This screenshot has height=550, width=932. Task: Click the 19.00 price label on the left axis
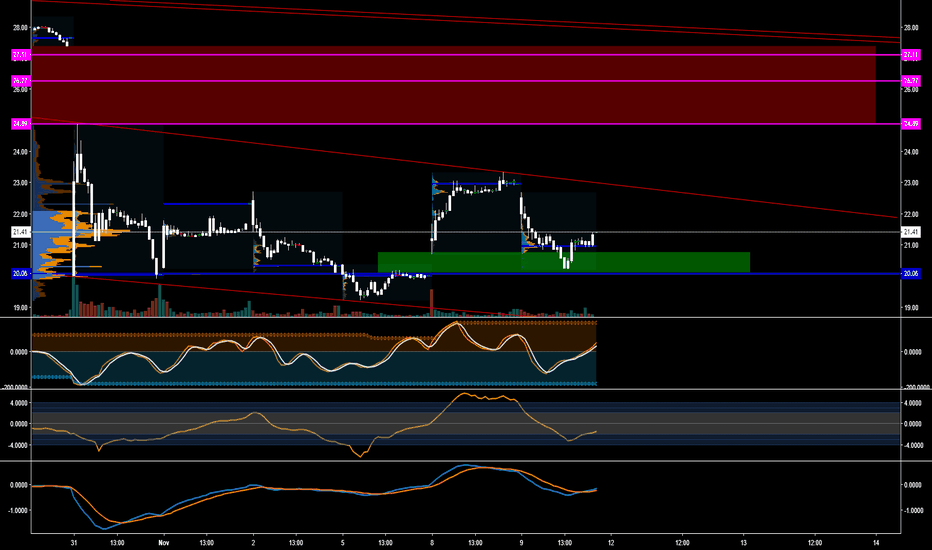click(x=20, y=307)
